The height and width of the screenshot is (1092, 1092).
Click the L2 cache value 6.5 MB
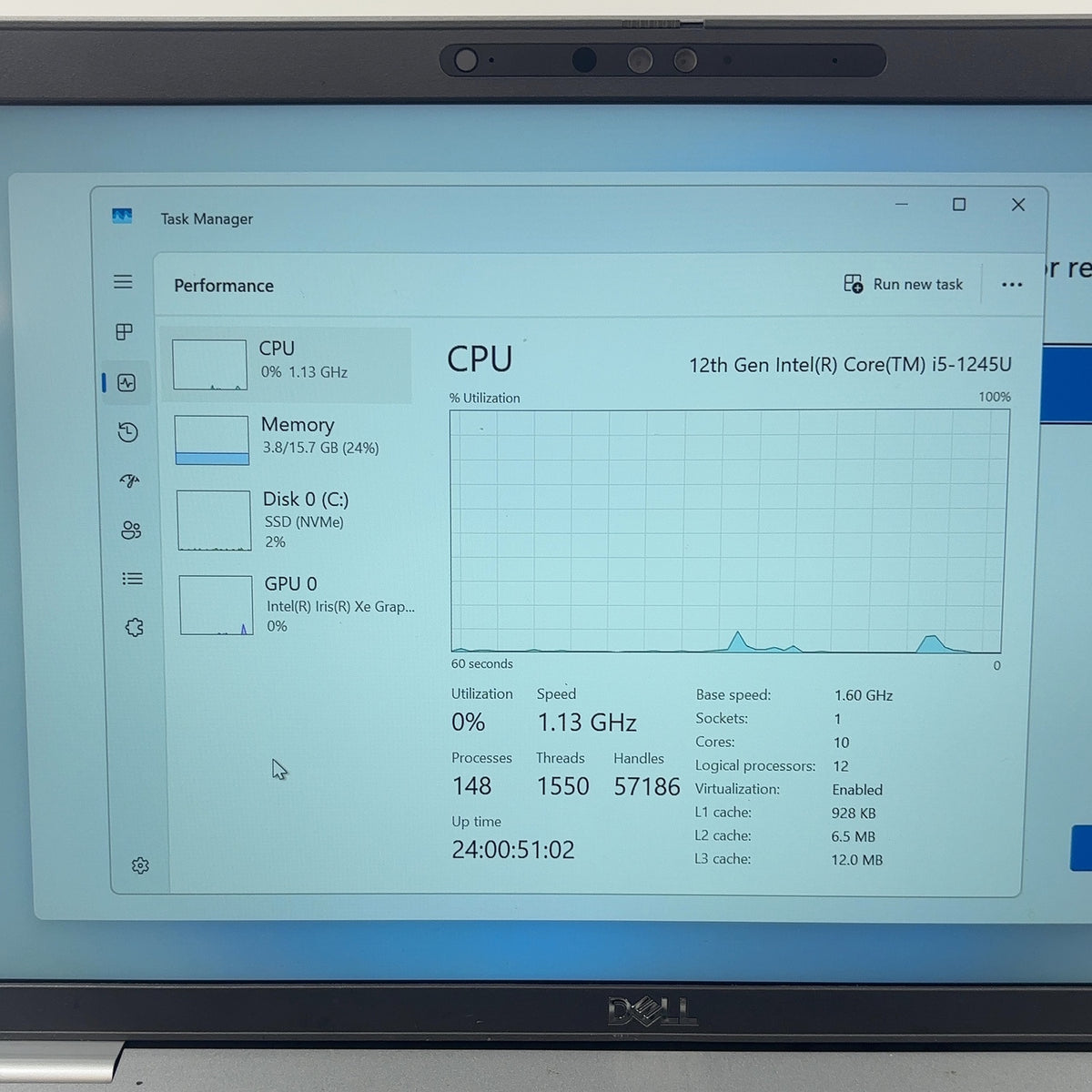tap(853, 836)
